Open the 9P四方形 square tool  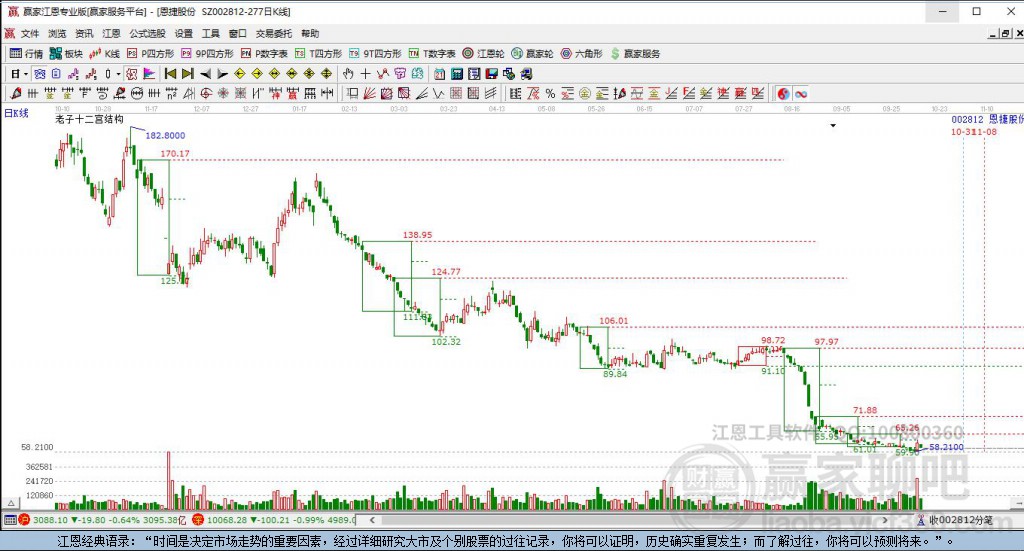207,54
